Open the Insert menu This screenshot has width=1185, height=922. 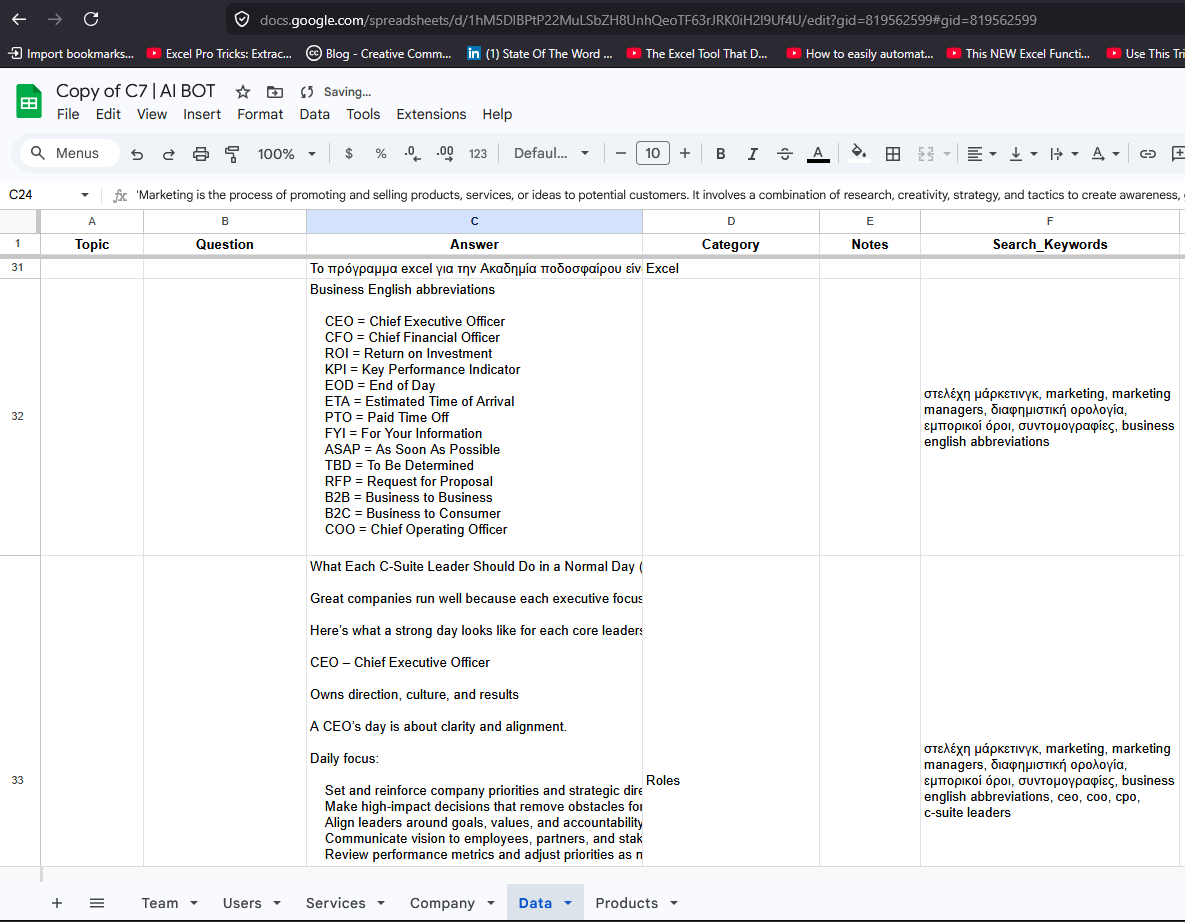point(202,114)
